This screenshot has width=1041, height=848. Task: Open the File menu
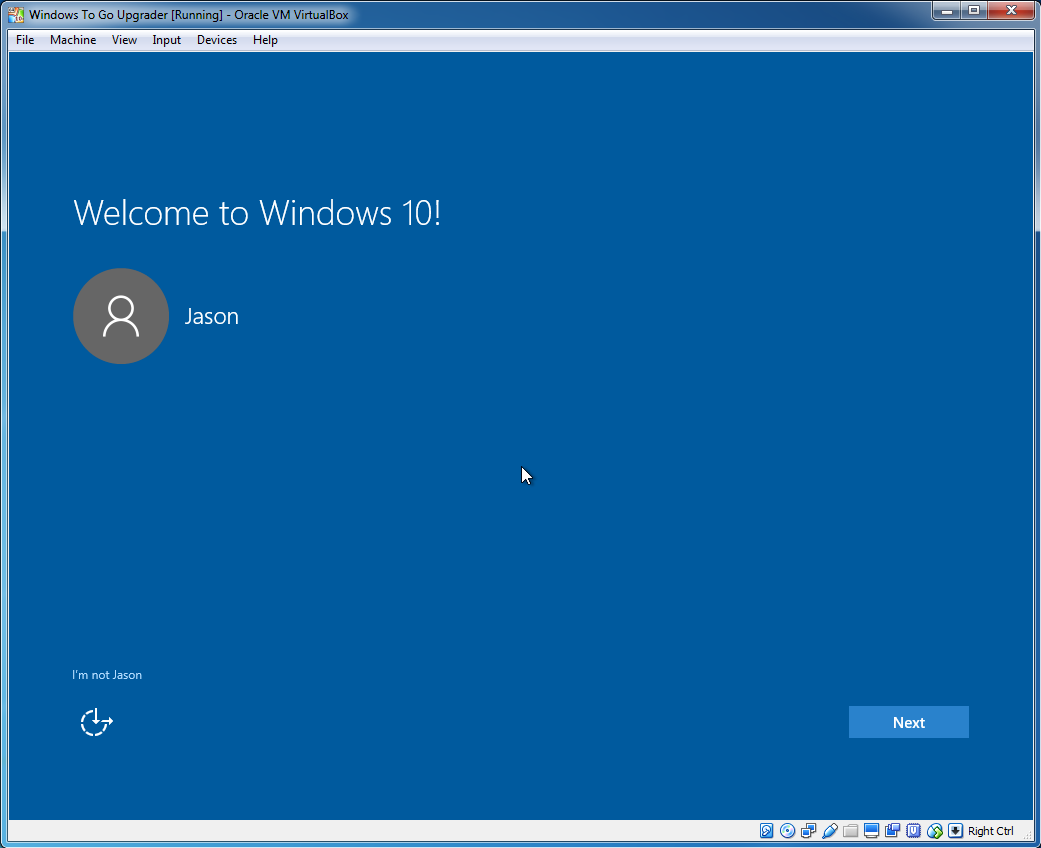[x=25, y=40]
